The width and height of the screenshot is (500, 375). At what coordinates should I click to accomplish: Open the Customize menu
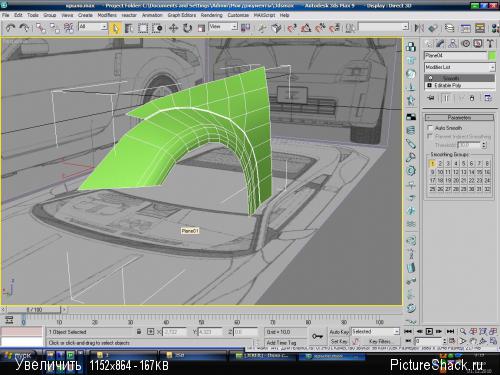[238, 15]
